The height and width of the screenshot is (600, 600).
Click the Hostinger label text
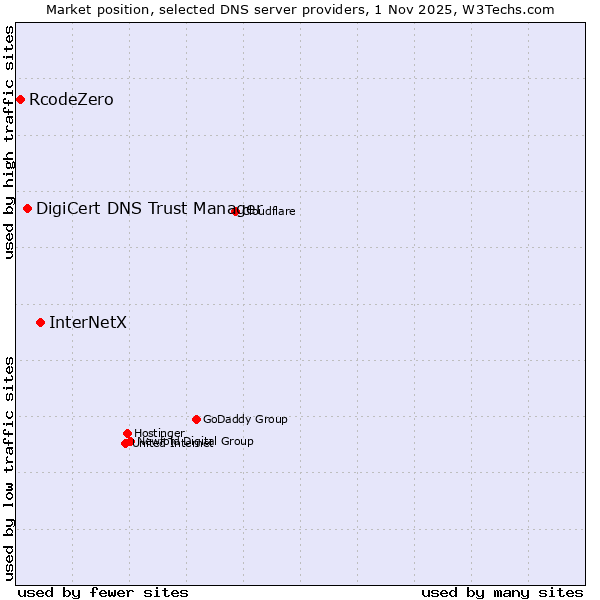pos(160,433)
